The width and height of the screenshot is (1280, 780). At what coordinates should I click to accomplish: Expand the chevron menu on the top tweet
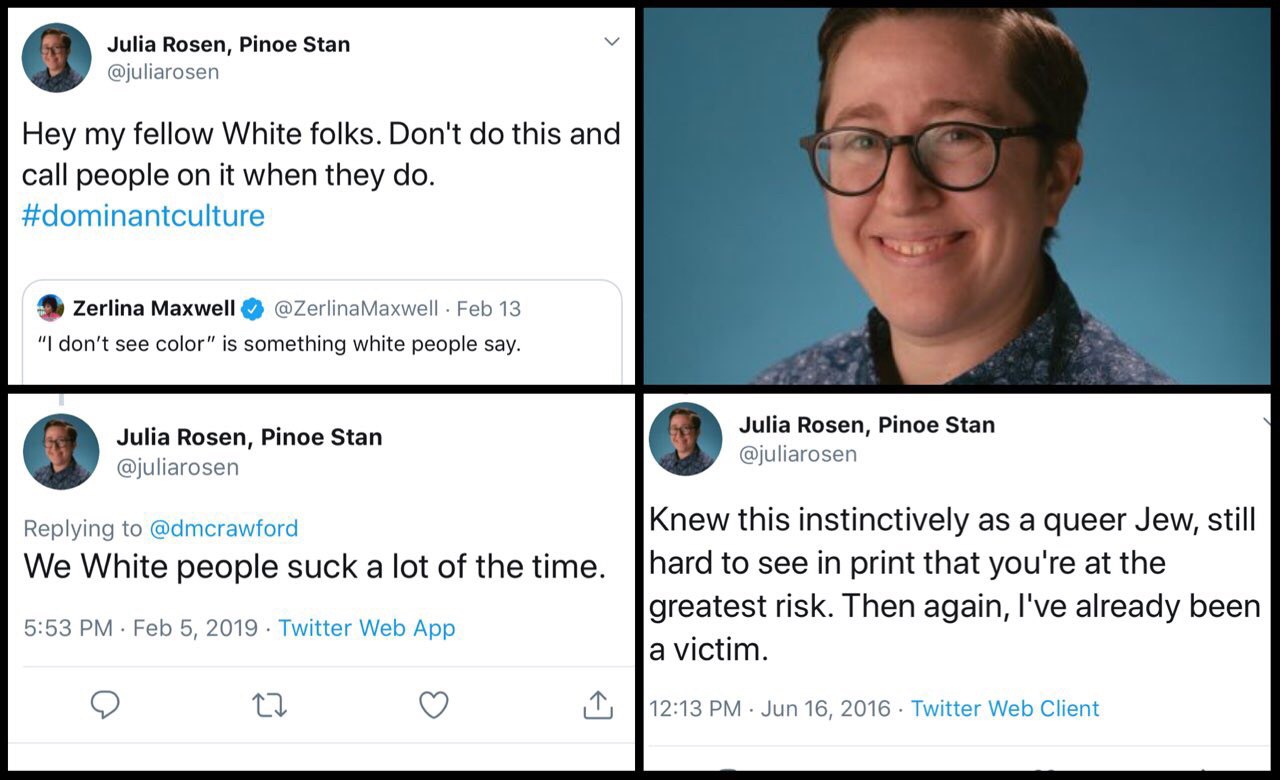click(x=612, y=42)
